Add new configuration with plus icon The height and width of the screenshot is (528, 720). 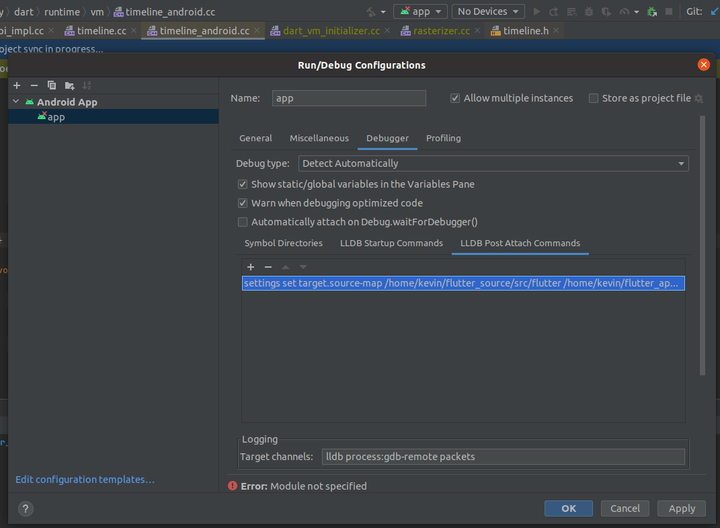(x=17, y=86)
